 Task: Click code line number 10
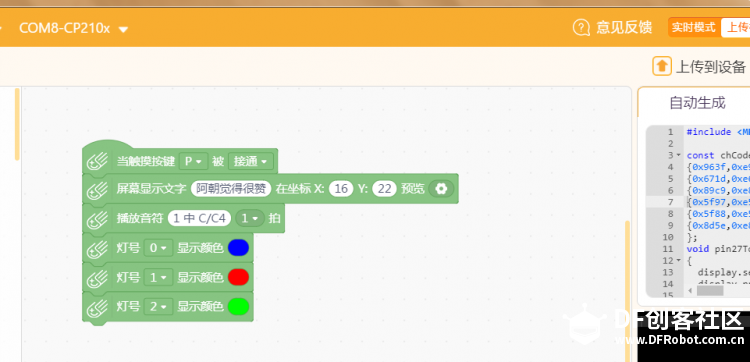[x=667, y=237]
